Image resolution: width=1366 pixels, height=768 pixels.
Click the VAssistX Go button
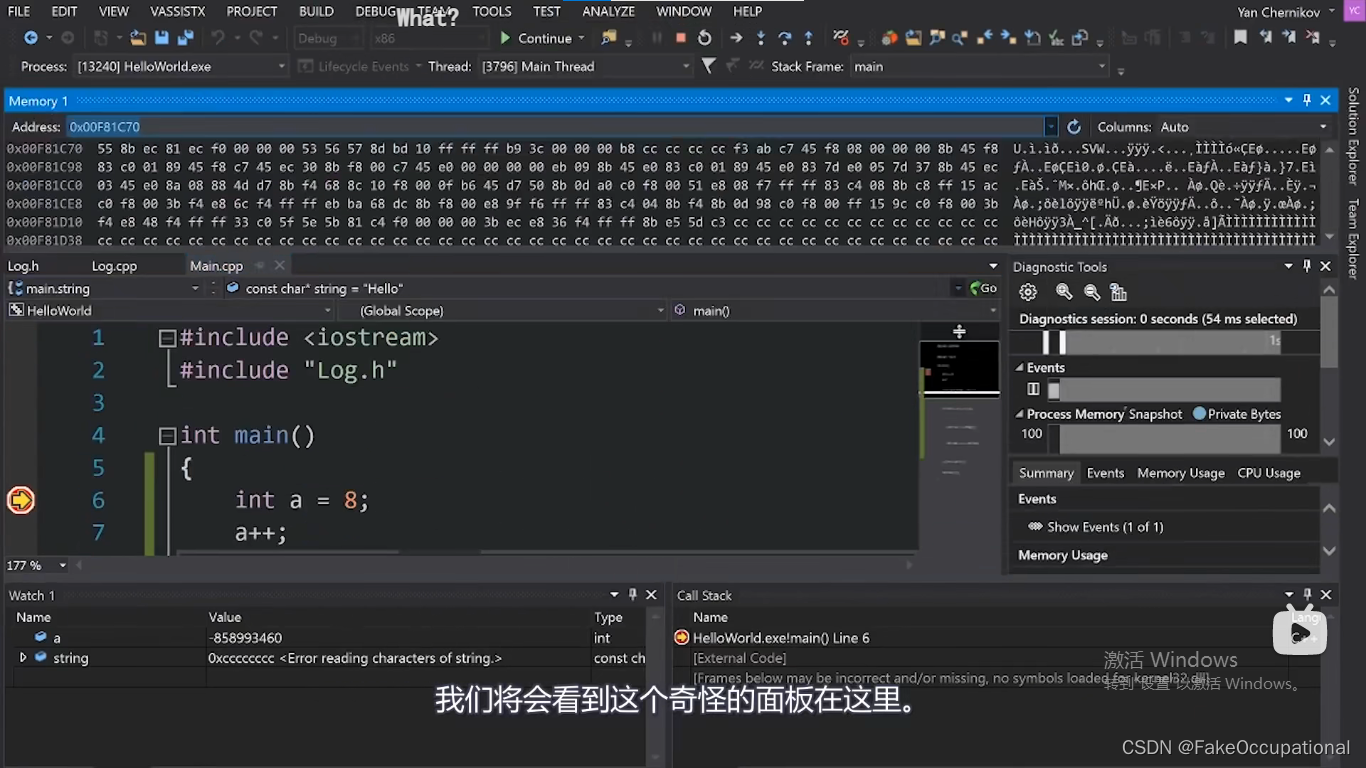(983, 288)
